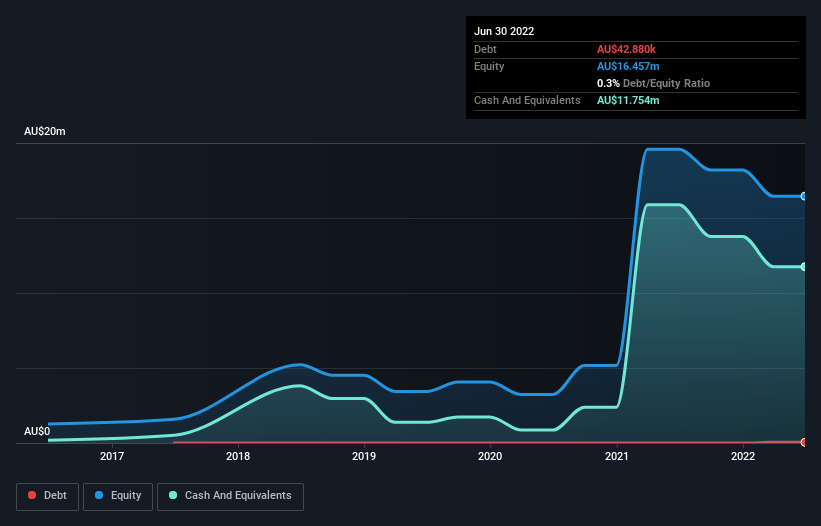Click the AU$42.880k debt value
The image size is (821, 526).
(x=626, y=49)
